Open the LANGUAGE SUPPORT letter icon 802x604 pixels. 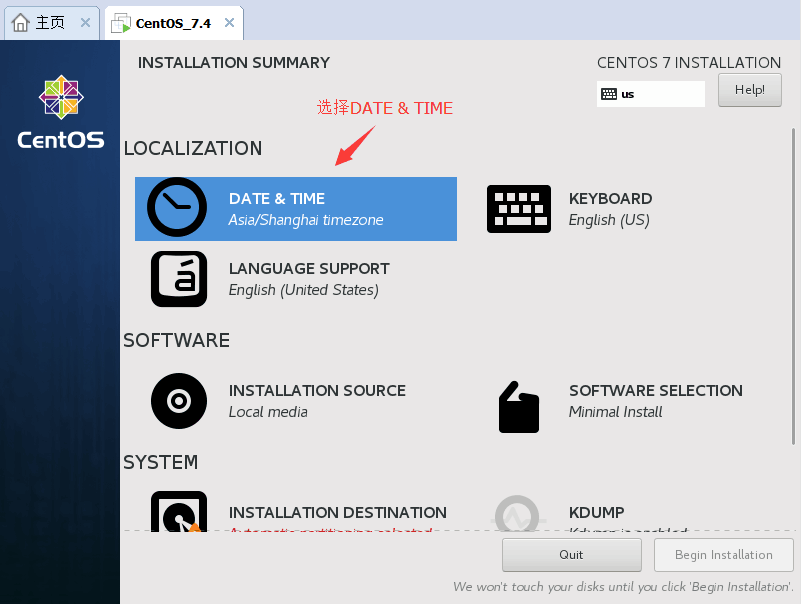[x=179, y=279]
